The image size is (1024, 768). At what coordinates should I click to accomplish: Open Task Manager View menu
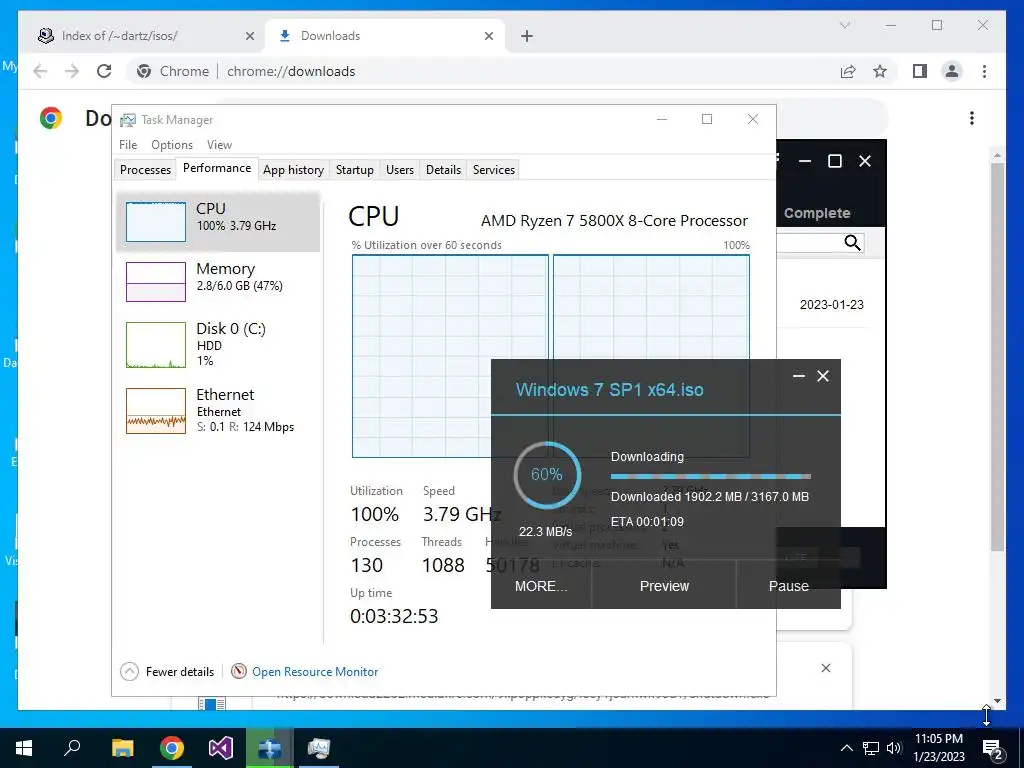coord(219,145)
